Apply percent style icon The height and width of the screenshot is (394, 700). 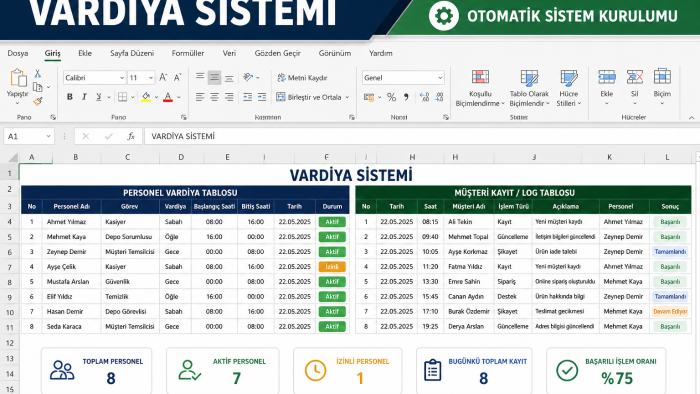[392, 97]
